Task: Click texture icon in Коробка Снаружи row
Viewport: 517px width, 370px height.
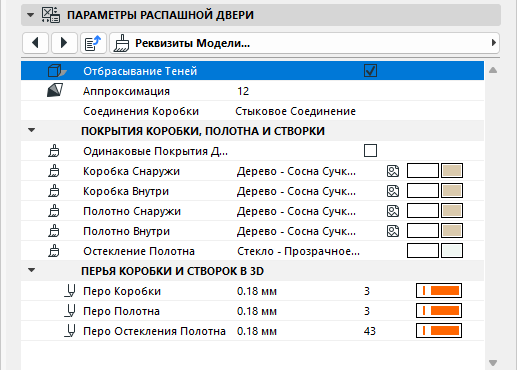Action: tap(393, 171)
